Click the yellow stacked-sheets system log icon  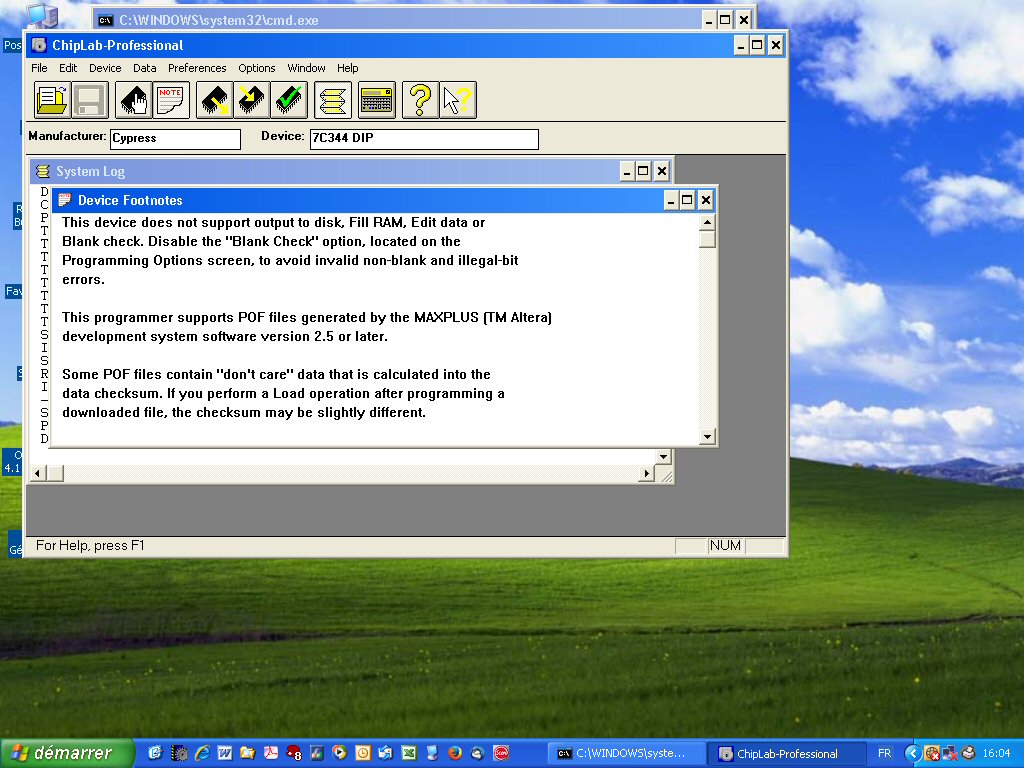(332, 100)
